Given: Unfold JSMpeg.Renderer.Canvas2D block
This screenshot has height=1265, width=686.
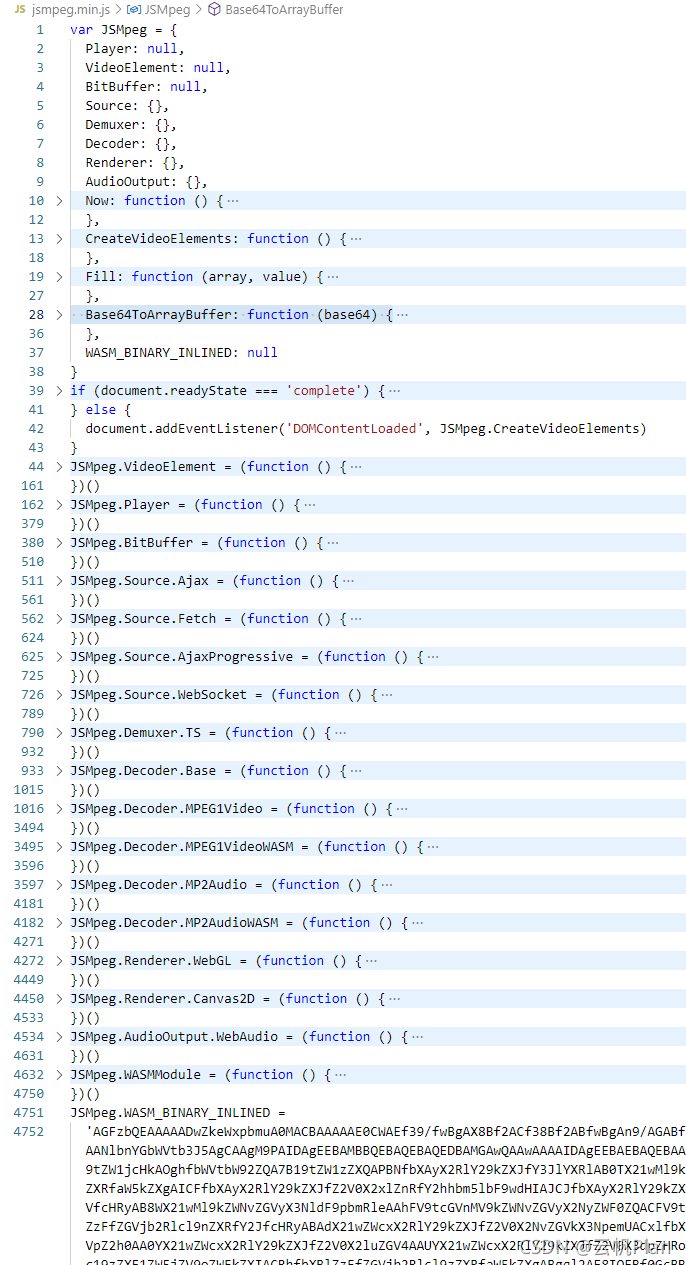Looking at the screenshot, I should [59, 999].
